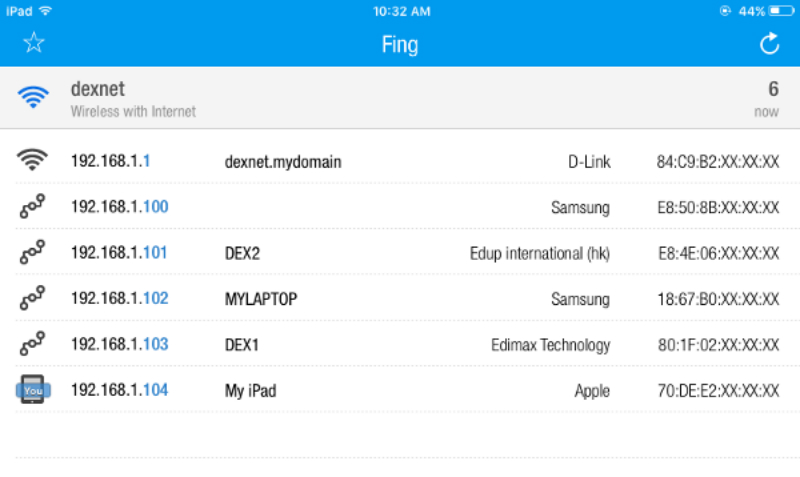
Task: Select the dexnet network header
Action: pyautogui.click(x=133, y=97)
